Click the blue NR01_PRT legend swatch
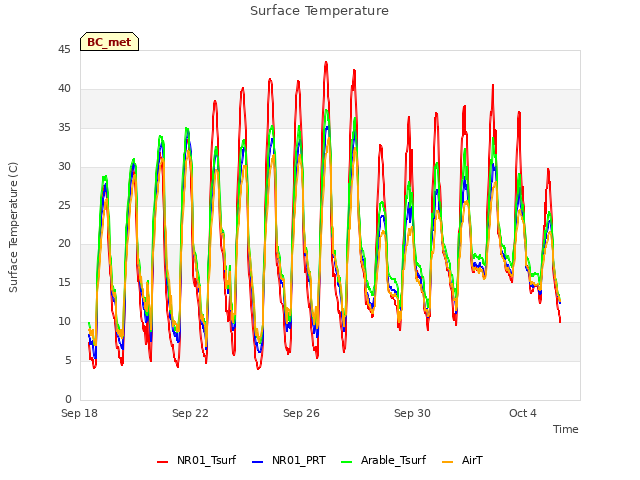The width and height of the screenshot is (640, 480). click(258, 462)
